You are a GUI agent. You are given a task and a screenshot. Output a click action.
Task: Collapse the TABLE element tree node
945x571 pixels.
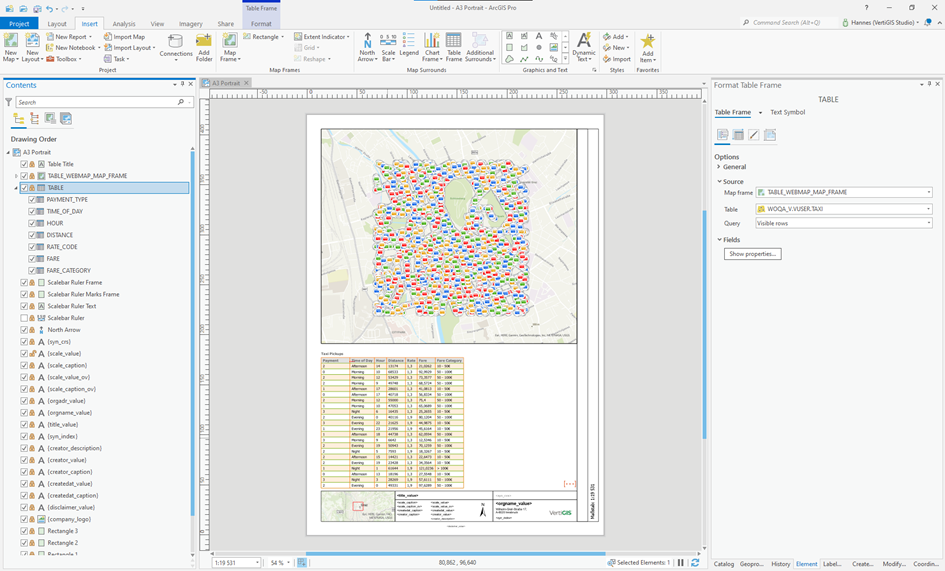pos(16,188)
